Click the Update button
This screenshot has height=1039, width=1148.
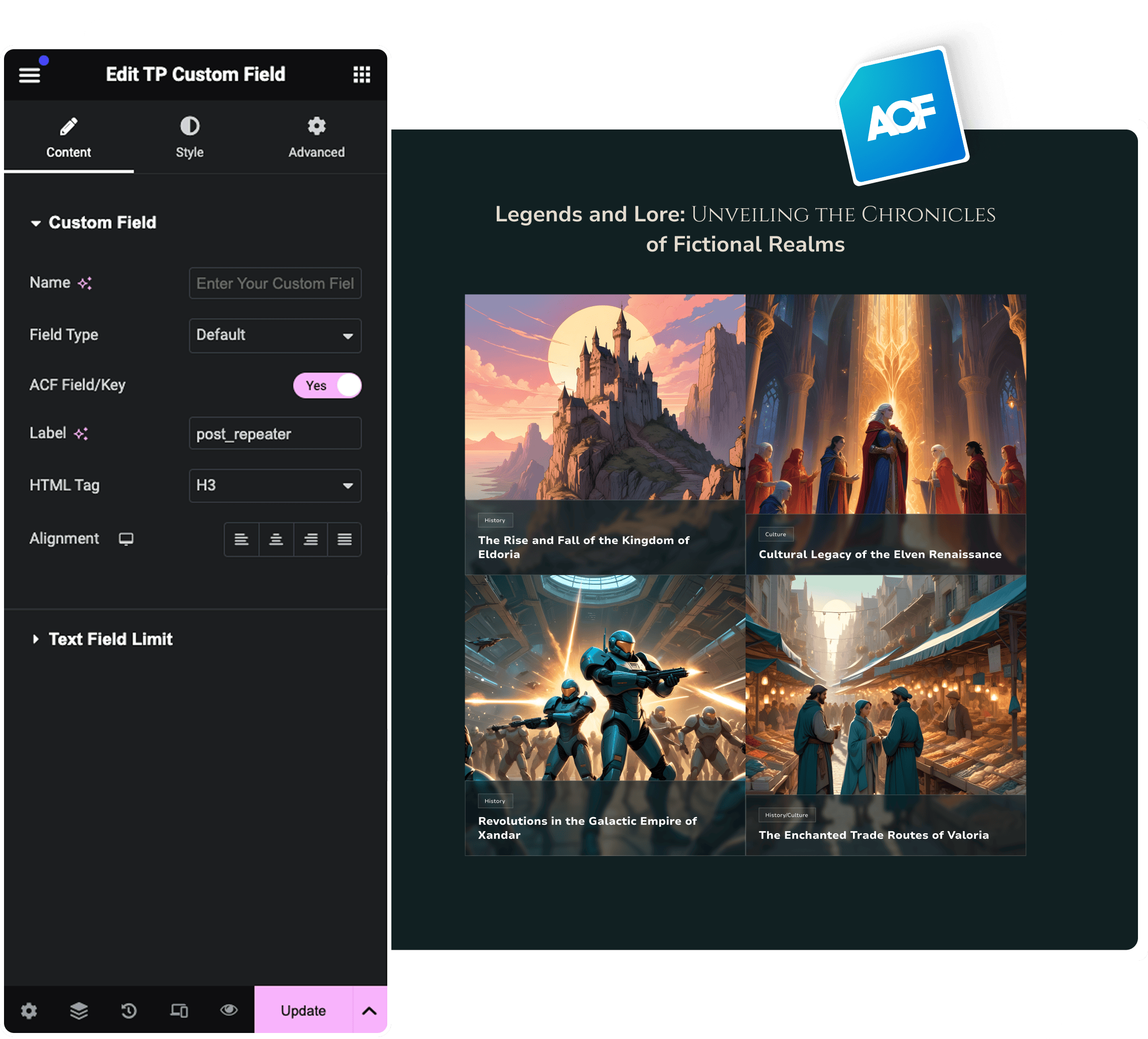(303, 1010)
